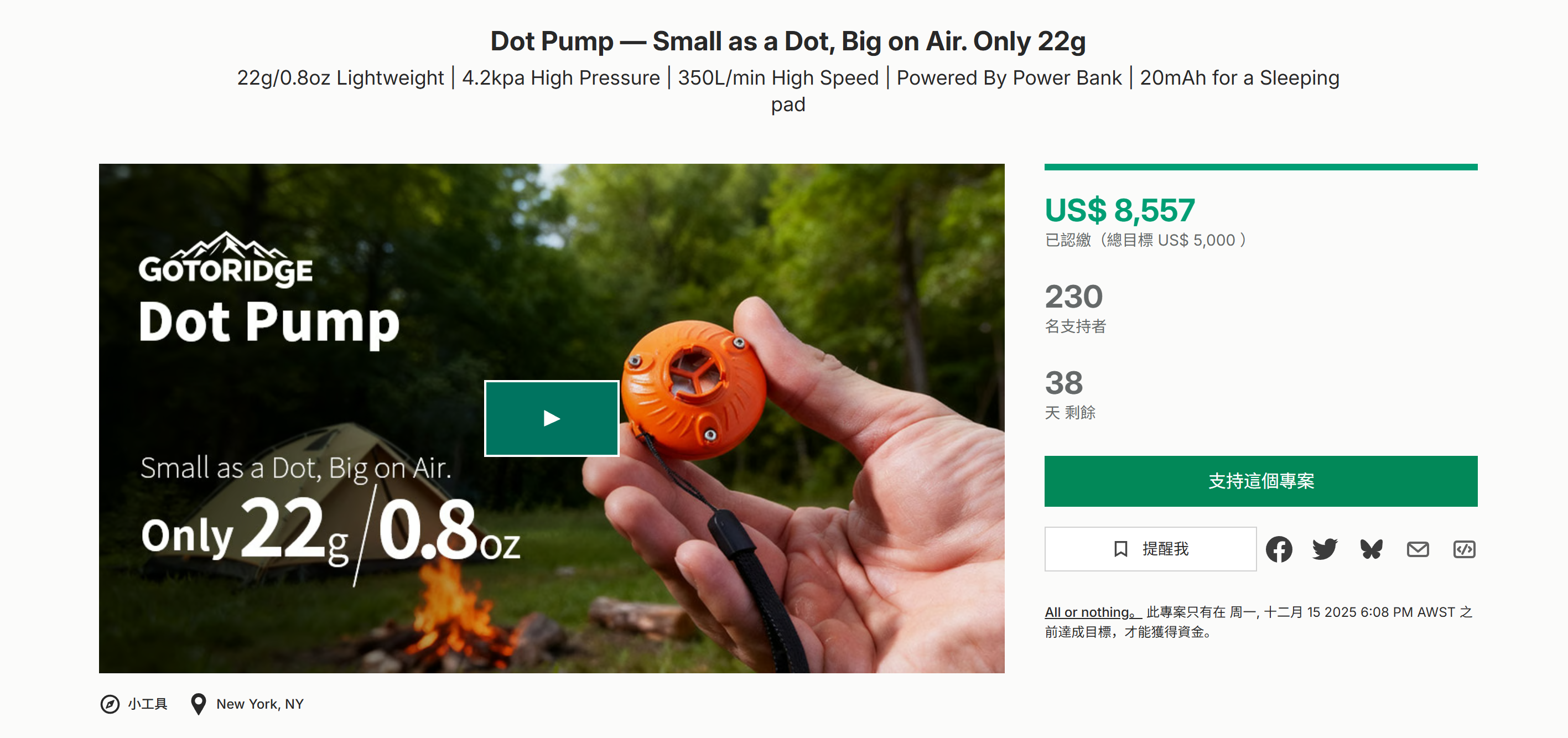Open the embed code icon

pyautogui.click(x=1464, y=549)
